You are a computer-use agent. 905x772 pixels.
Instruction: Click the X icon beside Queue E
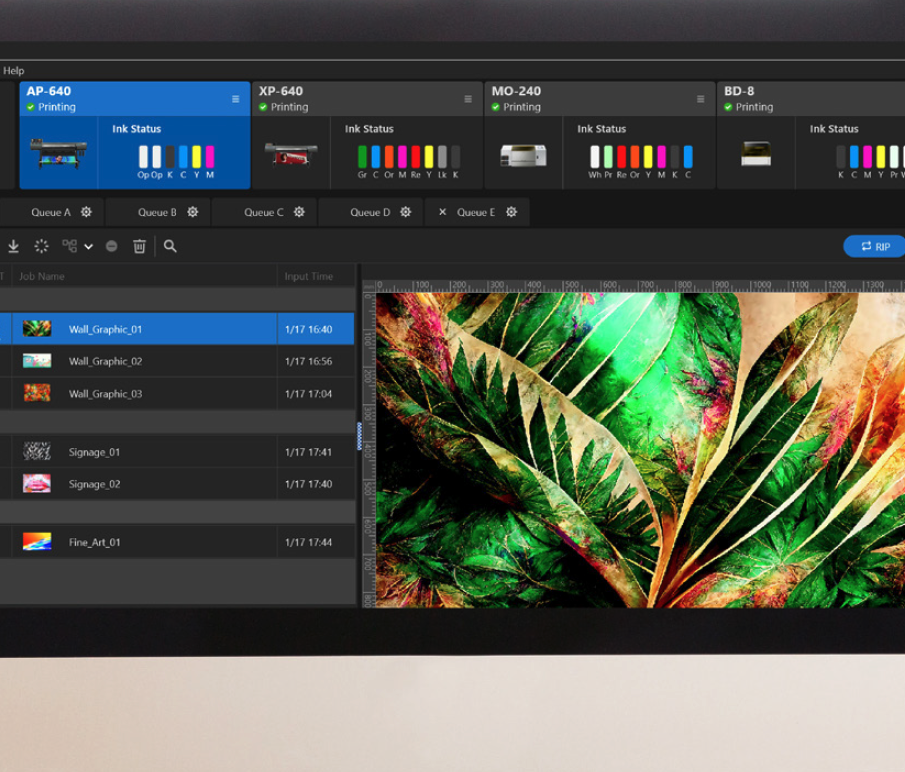coord(443,212)
